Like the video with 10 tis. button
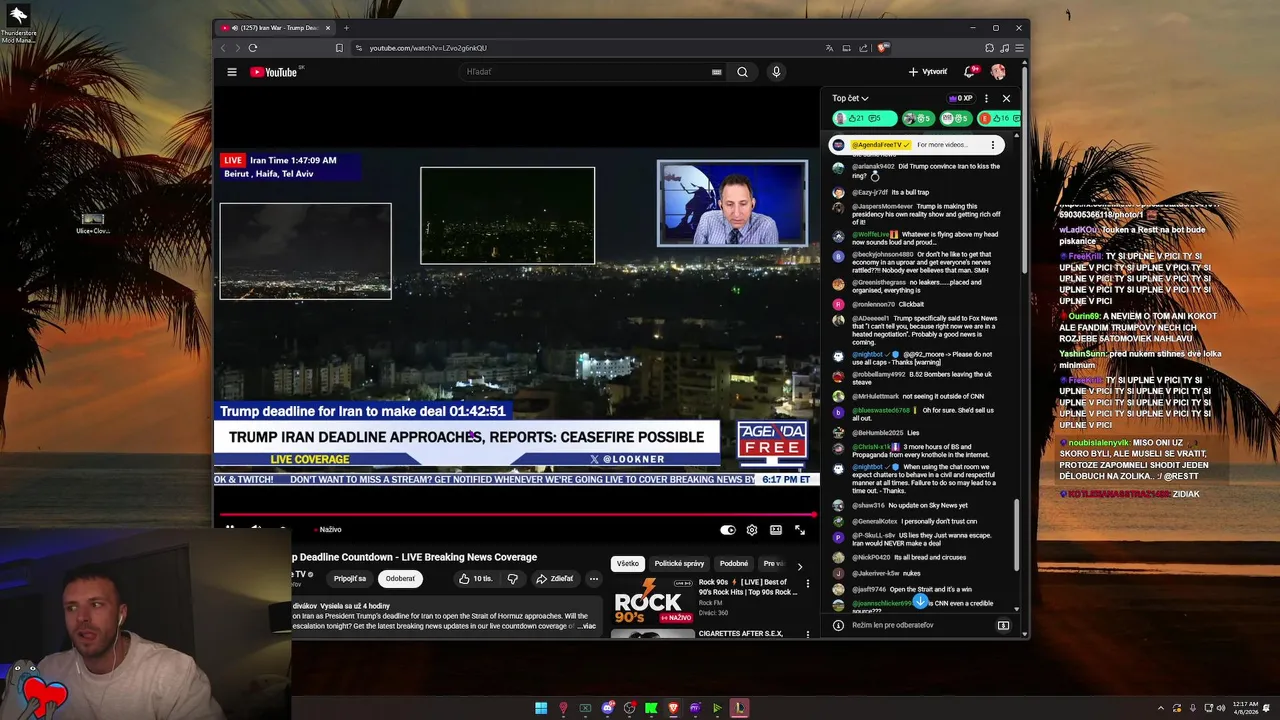Screen dimensions: 1280x720 click(476, 579)
